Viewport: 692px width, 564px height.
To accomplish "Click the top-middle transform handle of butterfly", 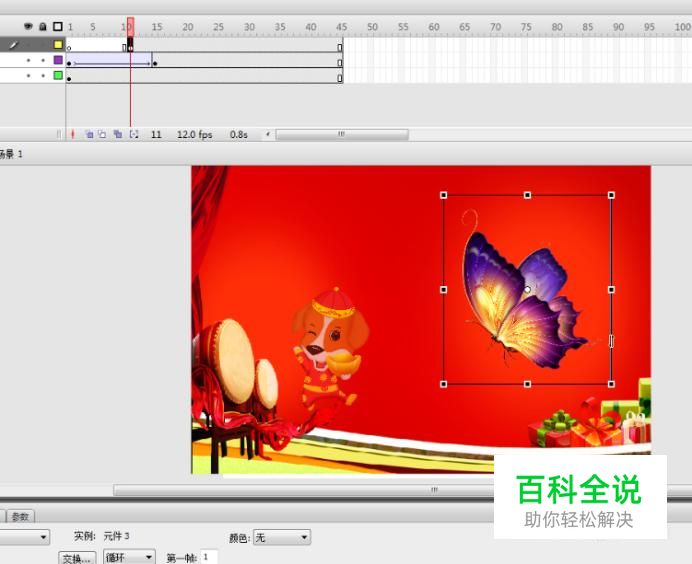I will (527, 195).
